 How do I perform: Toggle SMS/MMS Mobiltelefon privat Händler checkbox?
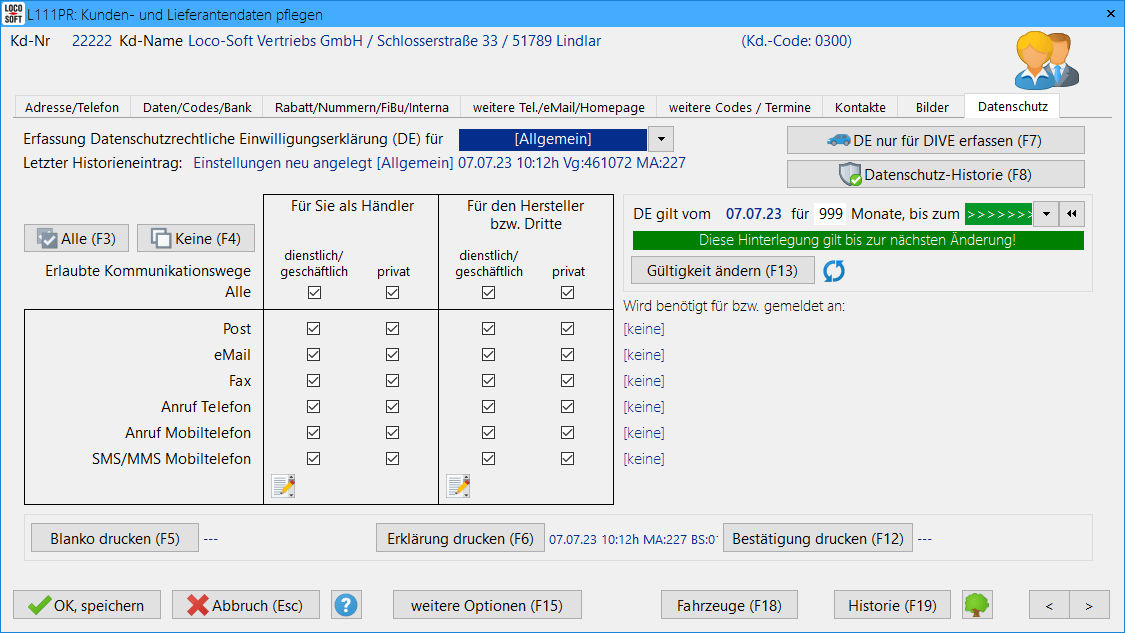coord(392,459)
